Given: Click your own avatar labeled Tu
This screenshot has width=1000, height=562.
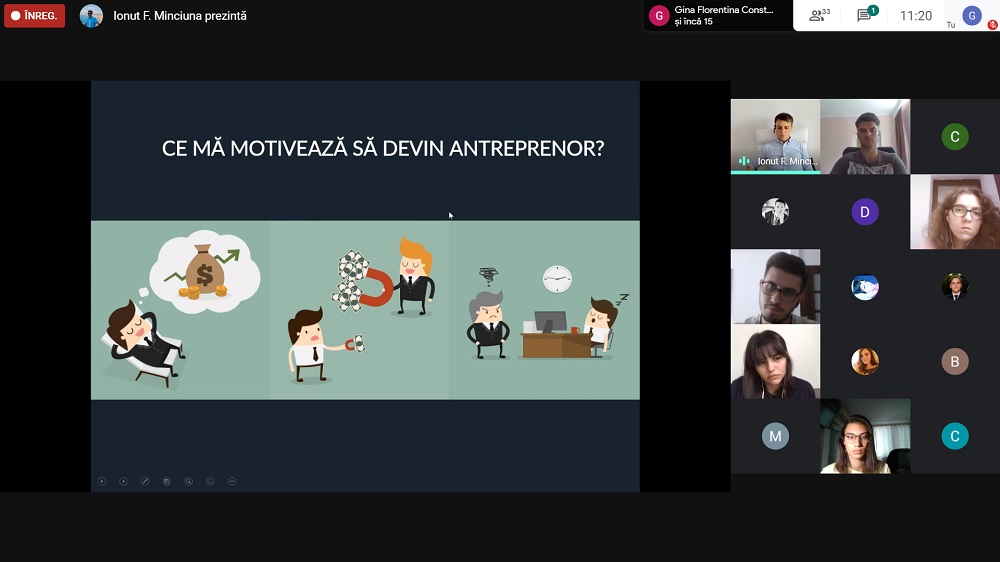Looking at the screenshot, I should tap(971, 15).
